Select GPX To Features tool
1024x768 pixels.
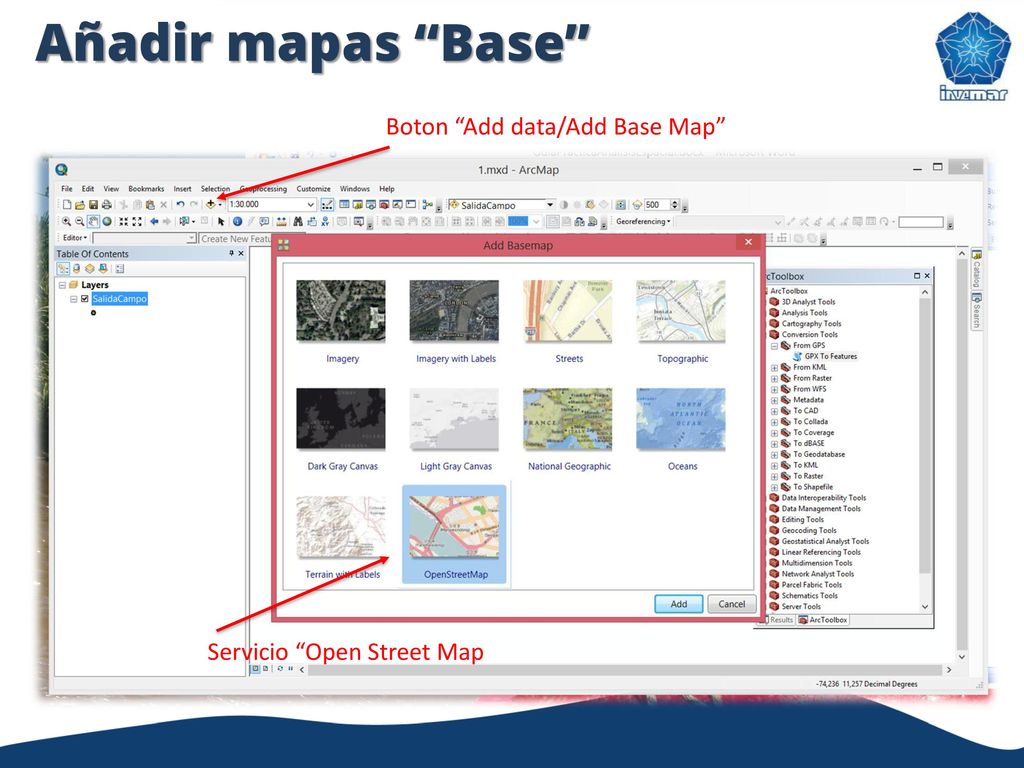click(x=825, y=357)
